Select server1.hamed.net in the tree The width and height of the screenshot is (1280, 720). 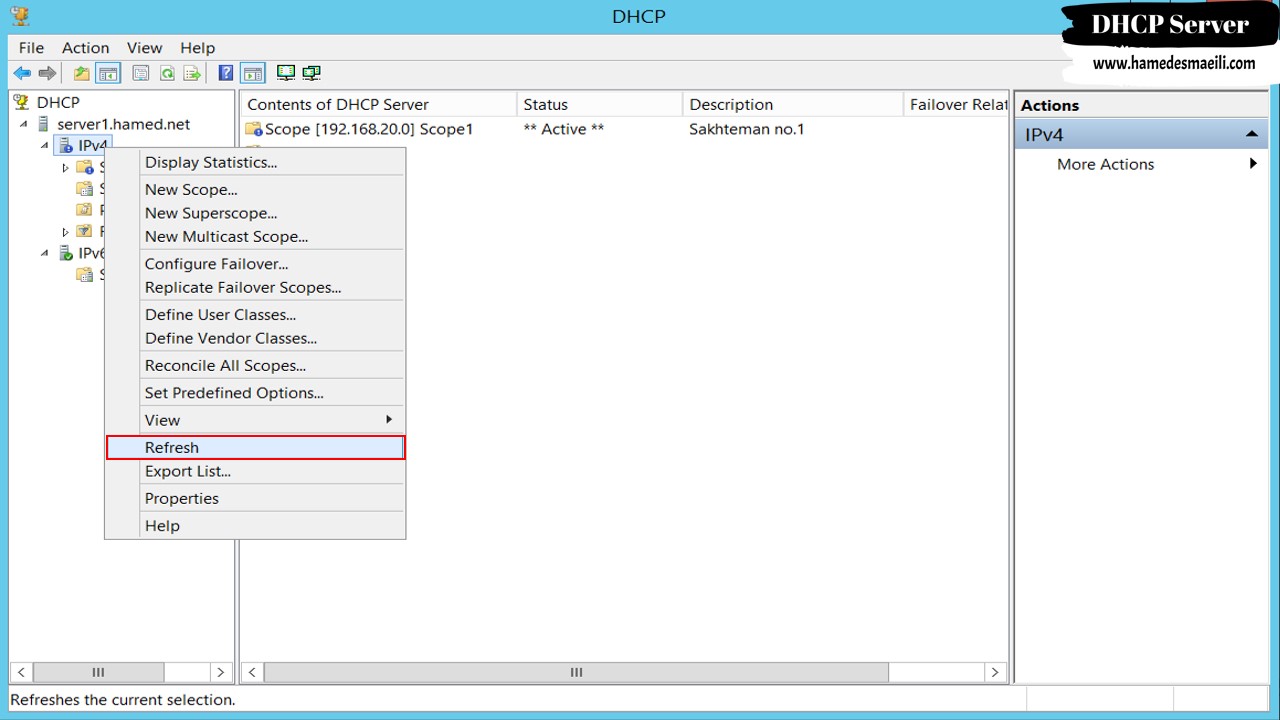click(x=123, y=124)
